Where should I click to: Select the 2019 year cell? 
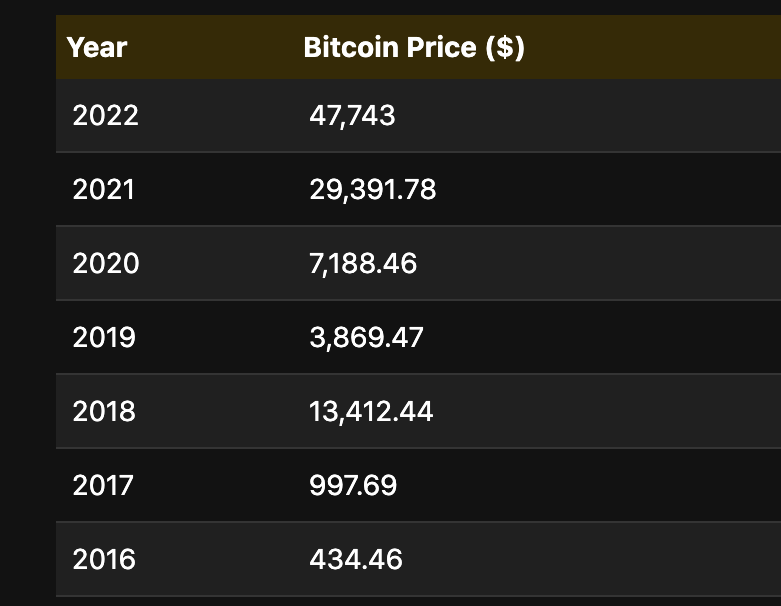point(104,337)
